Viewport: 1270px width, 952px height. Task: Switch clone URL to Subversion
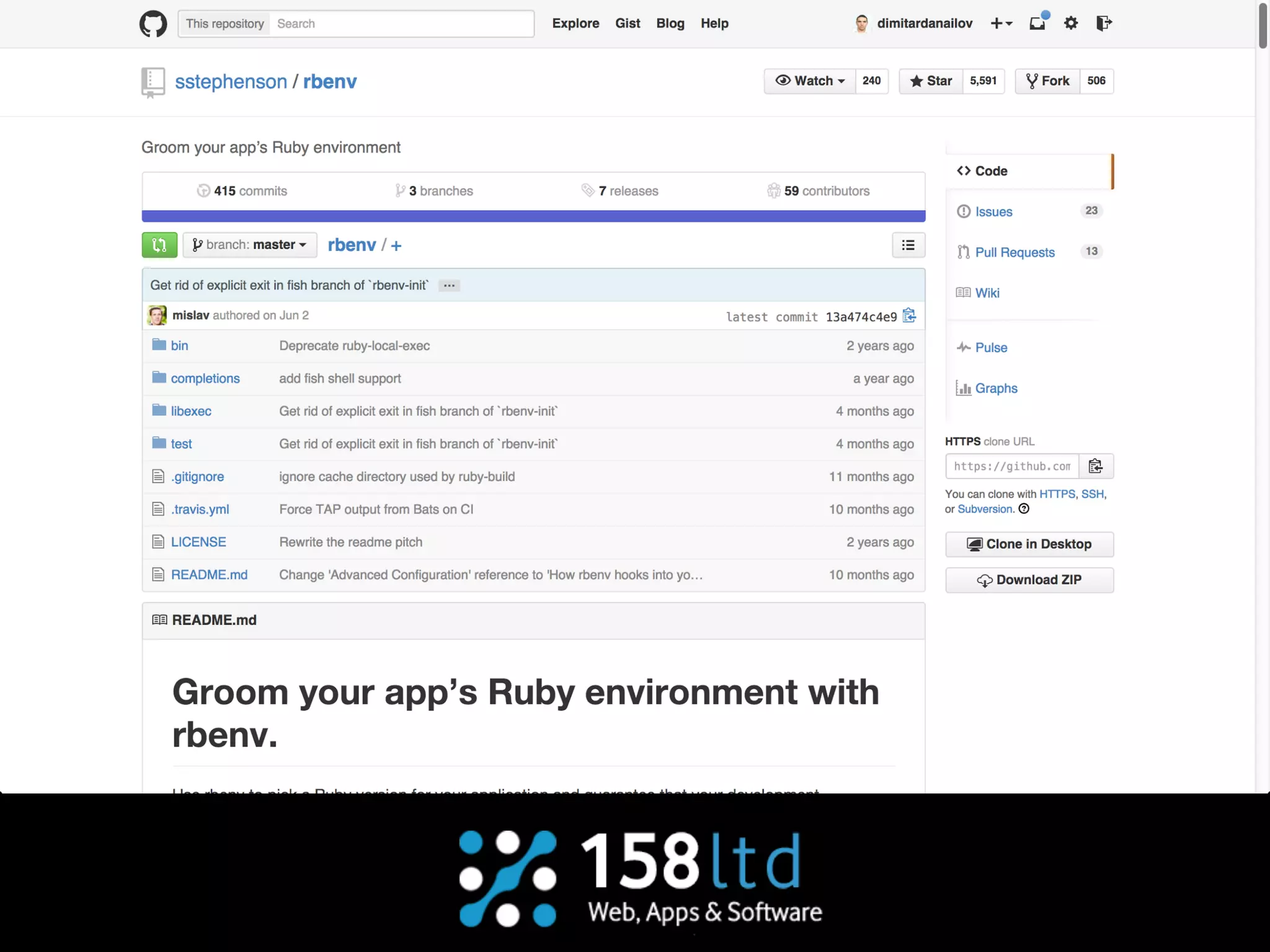tap(984, 509)
